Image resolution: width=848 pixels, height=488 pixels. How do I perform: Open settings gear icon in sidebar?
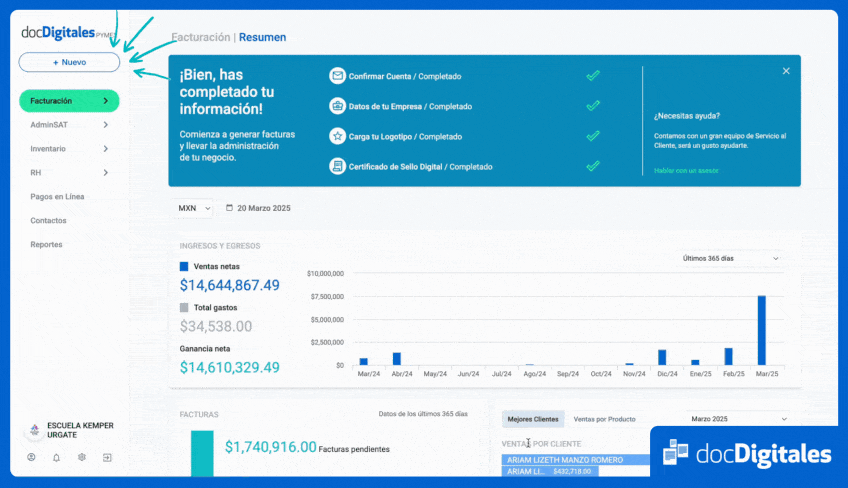(x=82, y=457)
